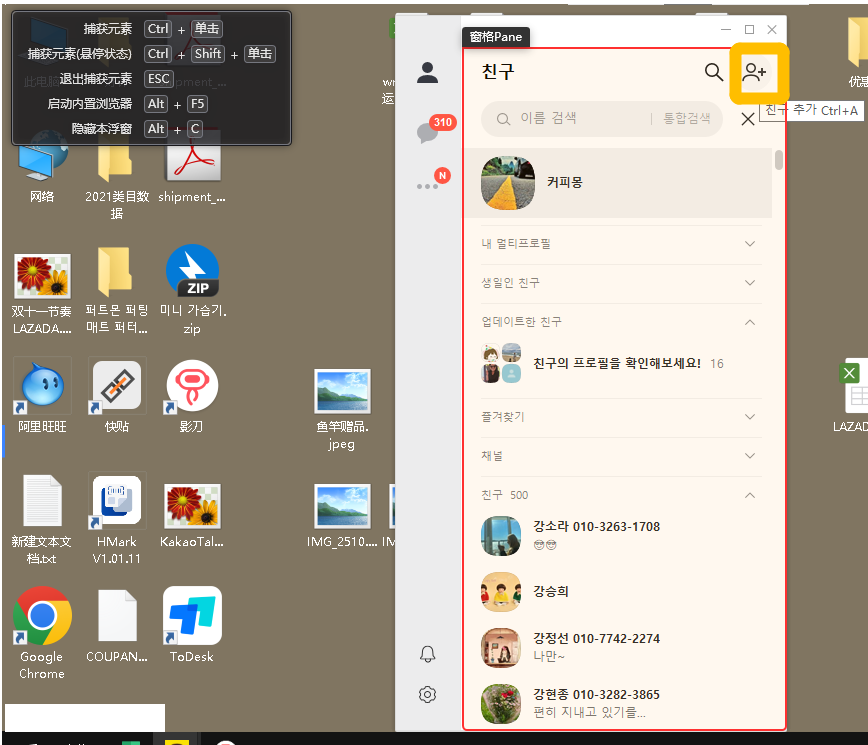
Task: Click 친구의 프로필을 확인해보세요! row
Action: click(x=618, y=364)
